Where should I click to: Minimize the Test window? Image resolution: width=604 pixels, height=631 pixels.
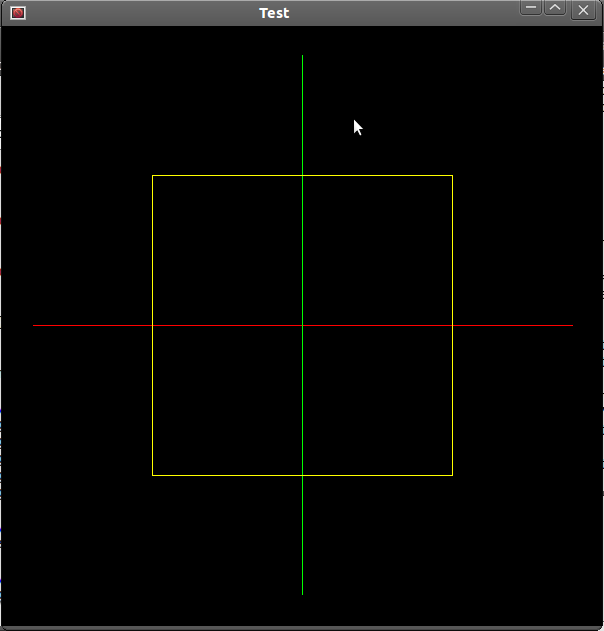pyautogui.click(x=531, y=8)
